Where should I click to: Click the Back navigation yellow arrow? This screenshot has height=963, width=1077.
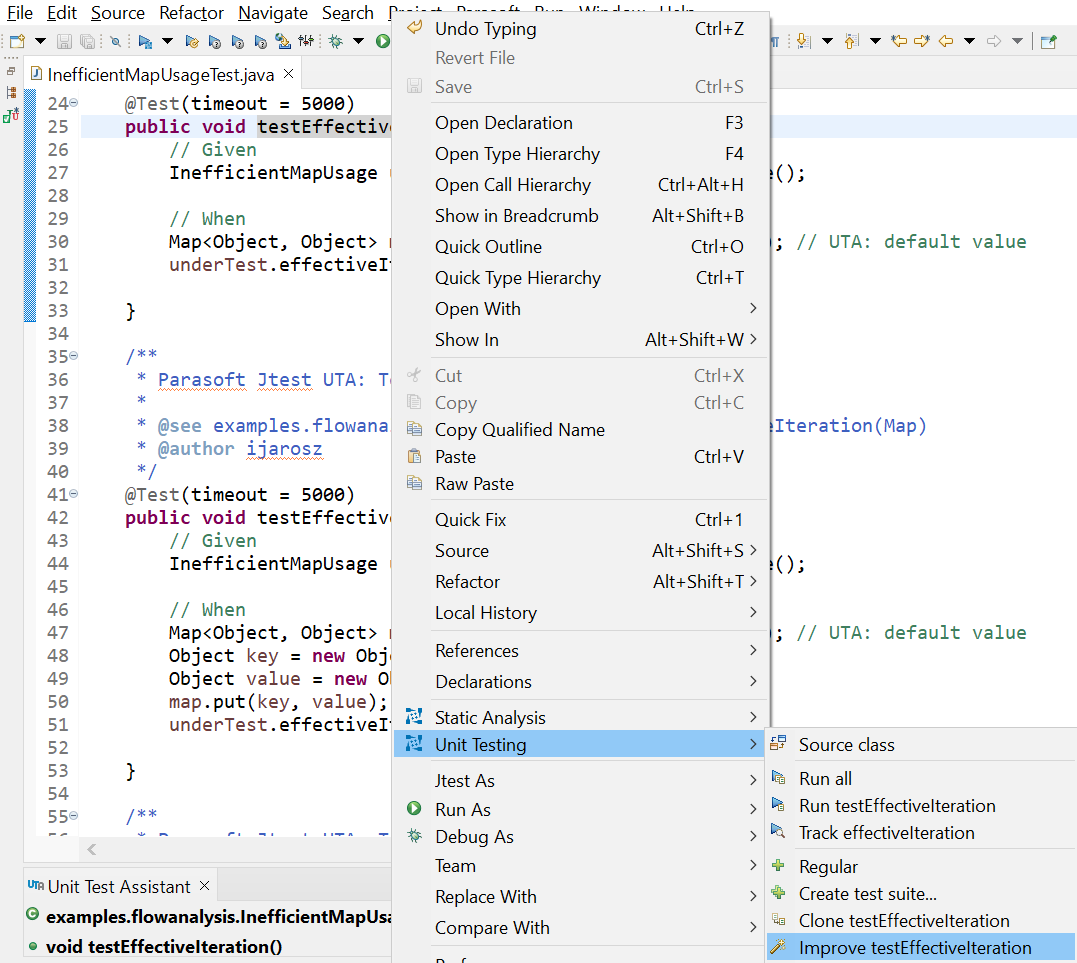(946, 41)
